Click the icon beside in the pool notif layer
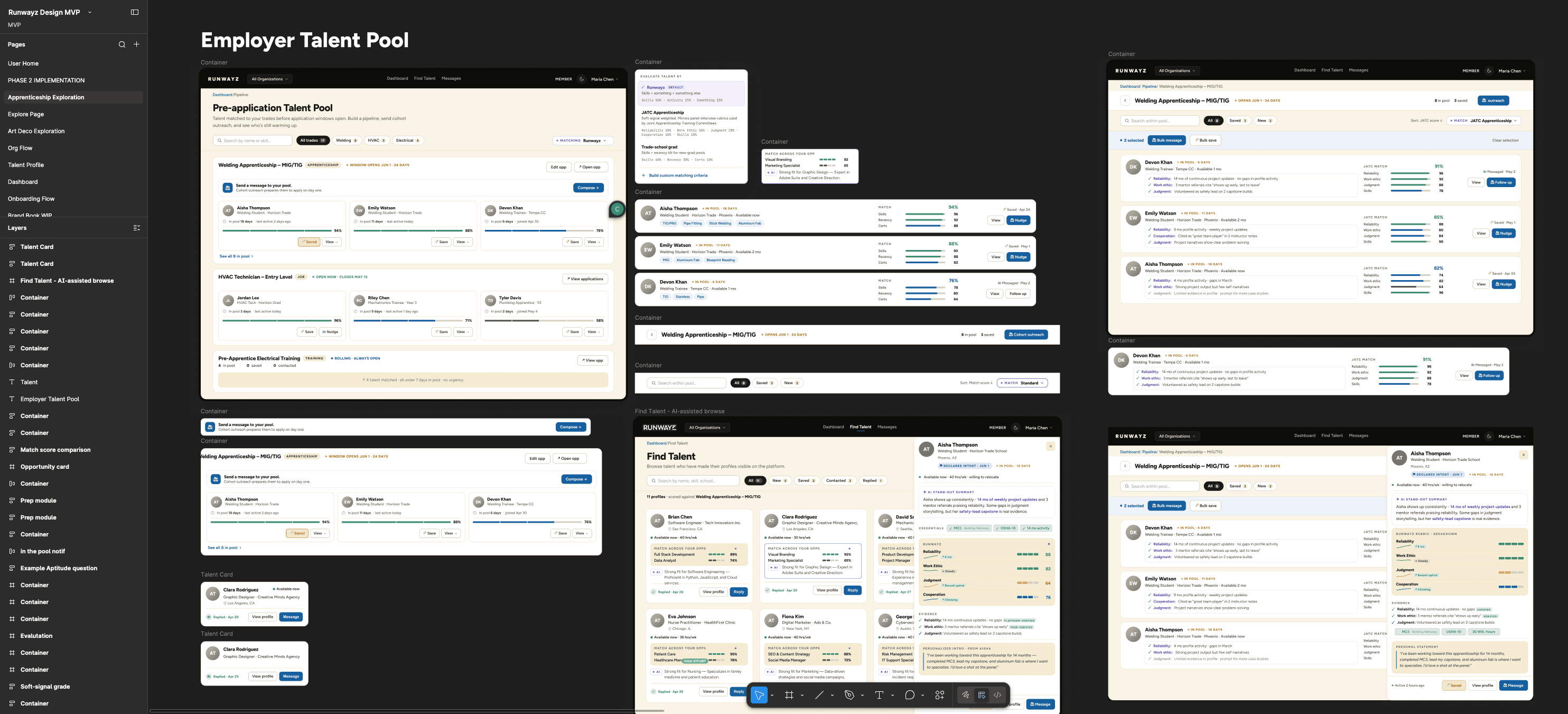The height and width of the screenshot is (714, 1568). [12, 551]
